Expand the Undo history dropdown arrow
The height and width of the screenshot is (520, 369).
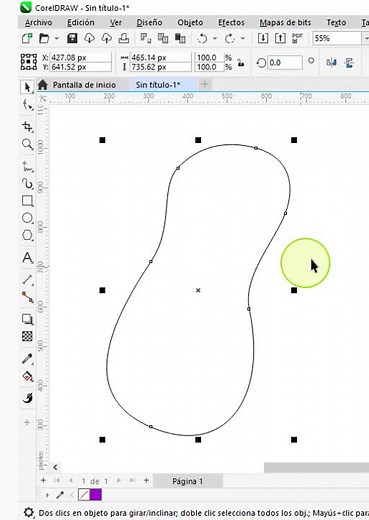[215, 39]
